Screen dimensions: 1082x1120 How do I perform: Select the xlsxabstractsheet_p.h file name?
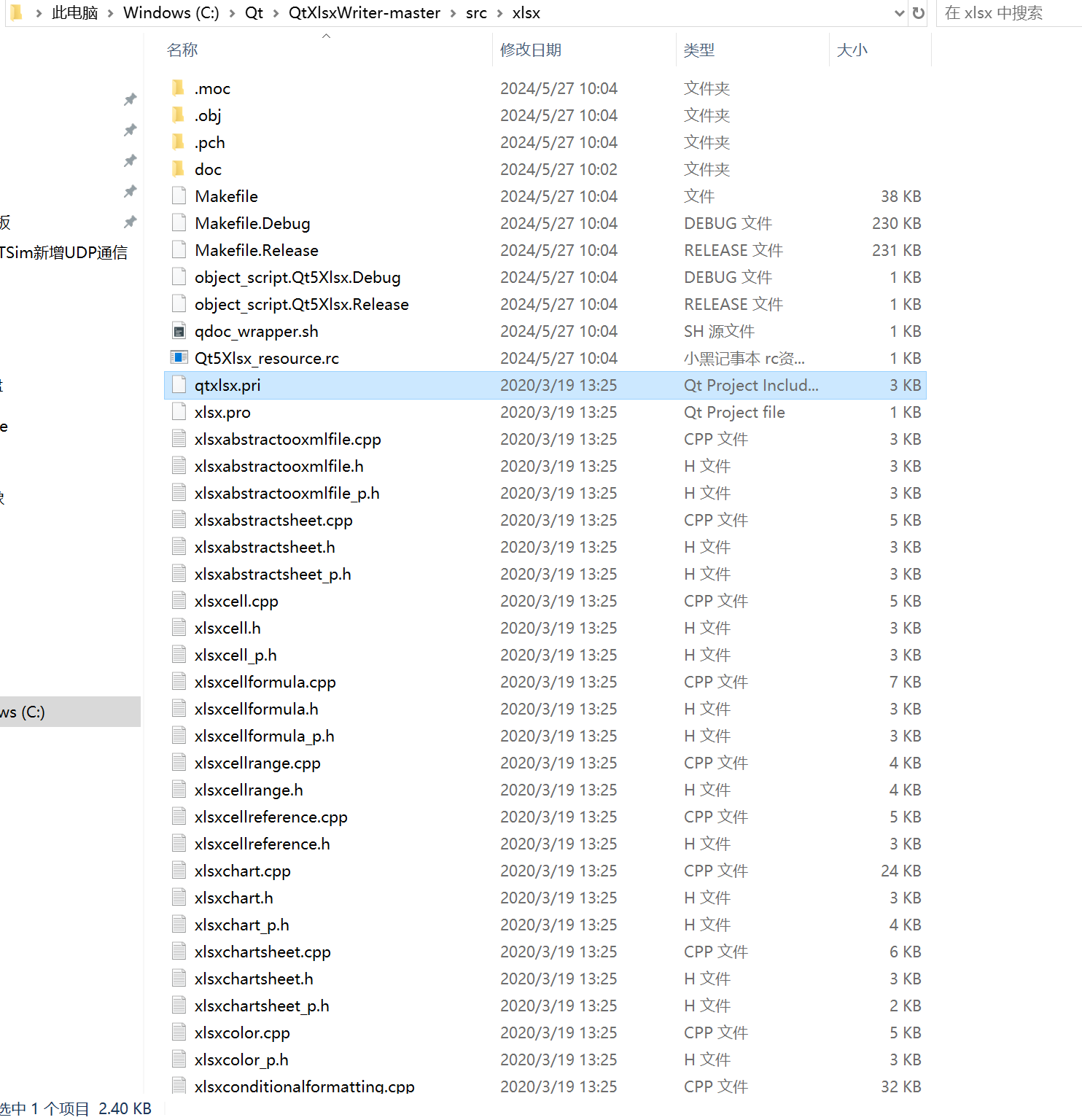pos(273,574)
